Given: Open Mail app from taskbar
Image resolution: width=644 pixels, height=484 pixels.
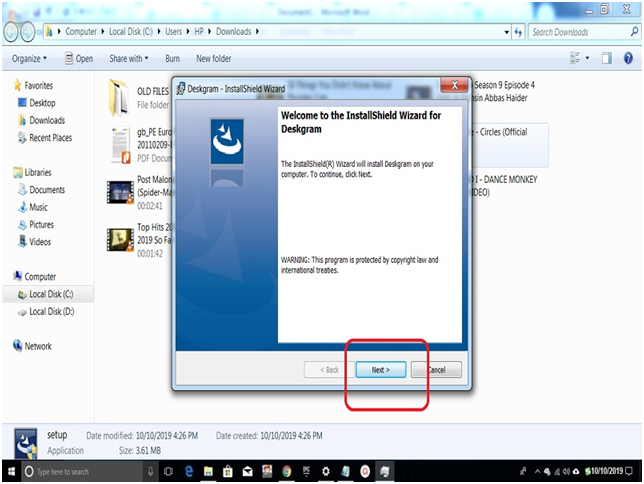Looking at the screenshot, I should (248, 472).
